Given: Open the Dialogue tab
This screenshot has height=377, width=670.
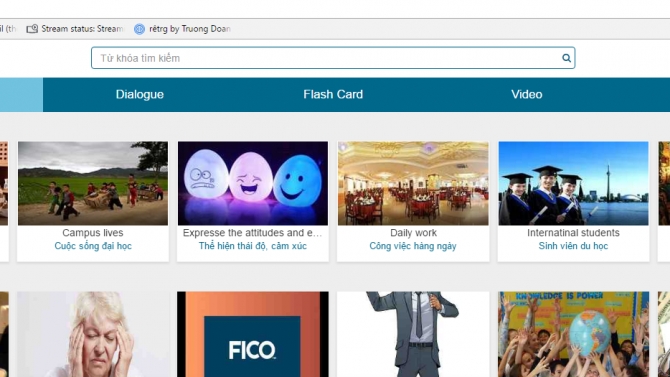Looking at the screenshot, I should pyautogui.click(x=139, y=94).
